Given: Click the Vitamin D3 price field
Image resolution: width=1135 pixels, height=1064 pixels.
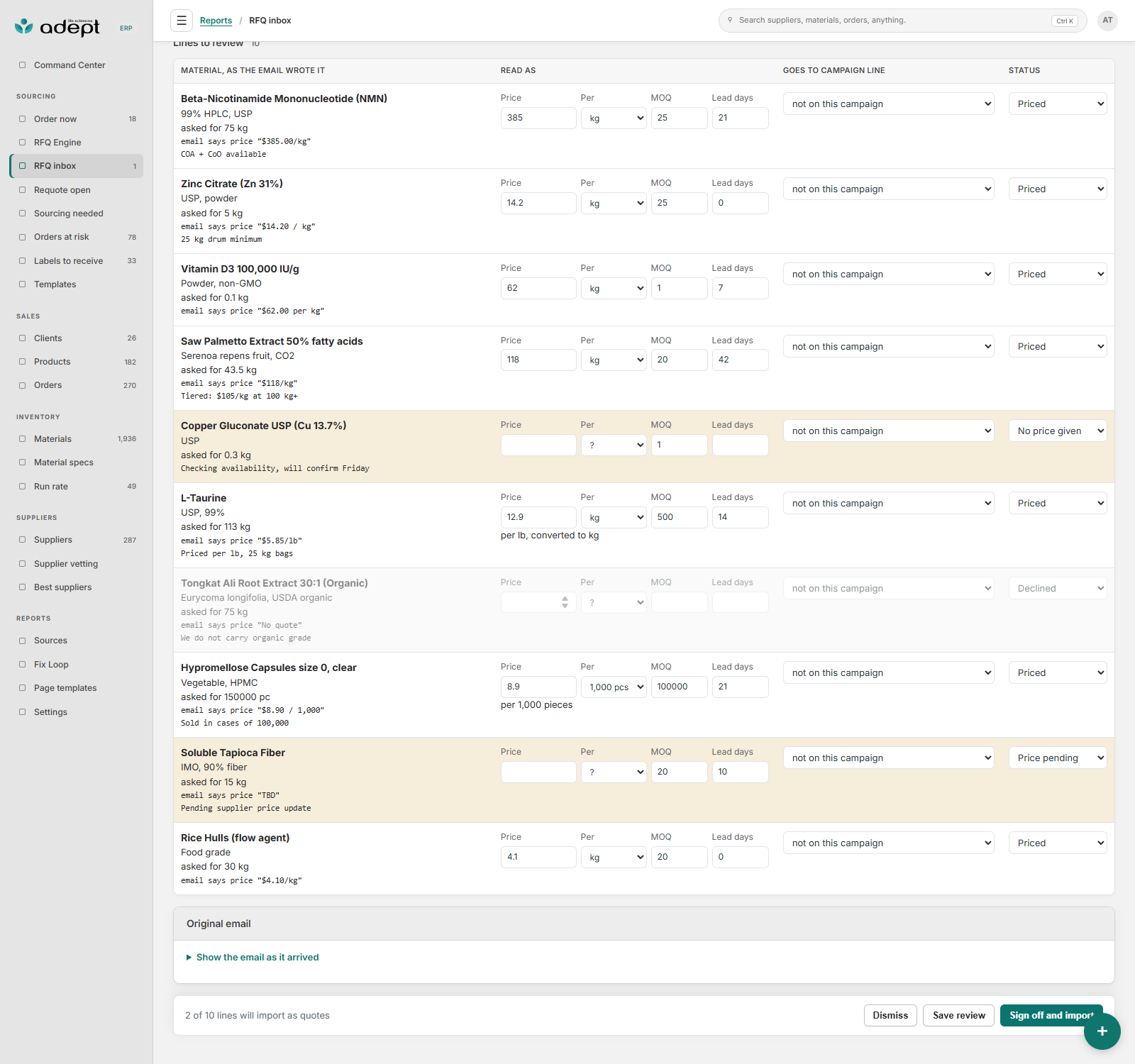Looking at the screenshot, I should 538,289.
